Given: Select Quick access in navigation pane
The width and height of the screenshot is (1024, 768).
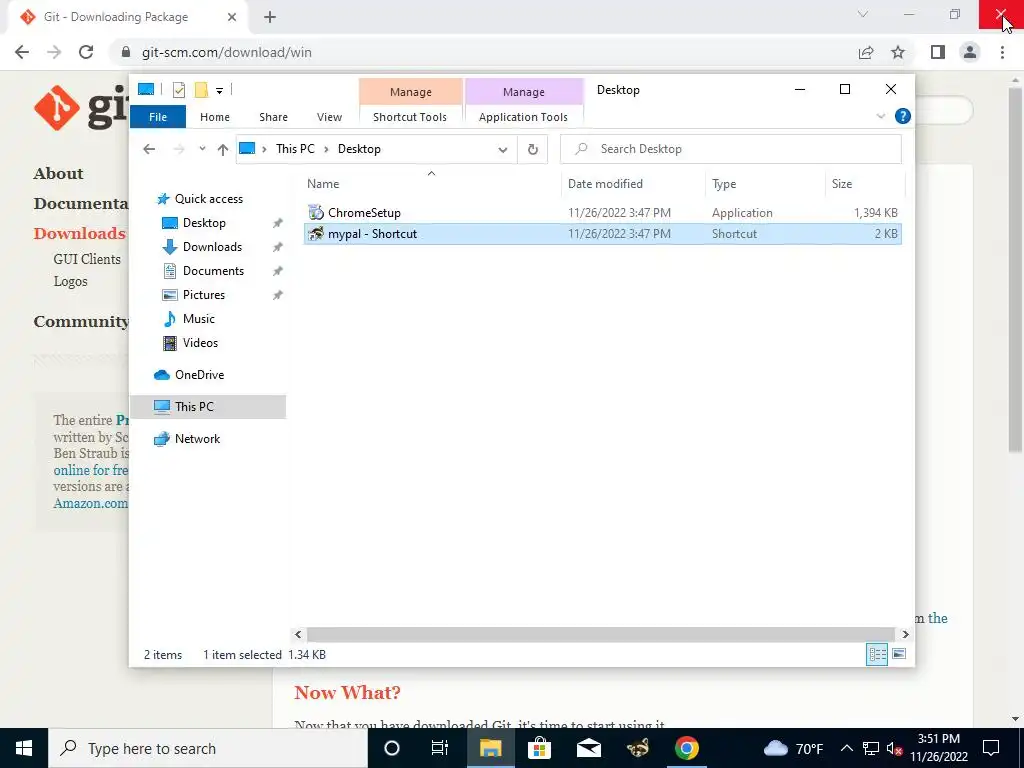Looking at the screenshot, I should [x=209, y=199].
